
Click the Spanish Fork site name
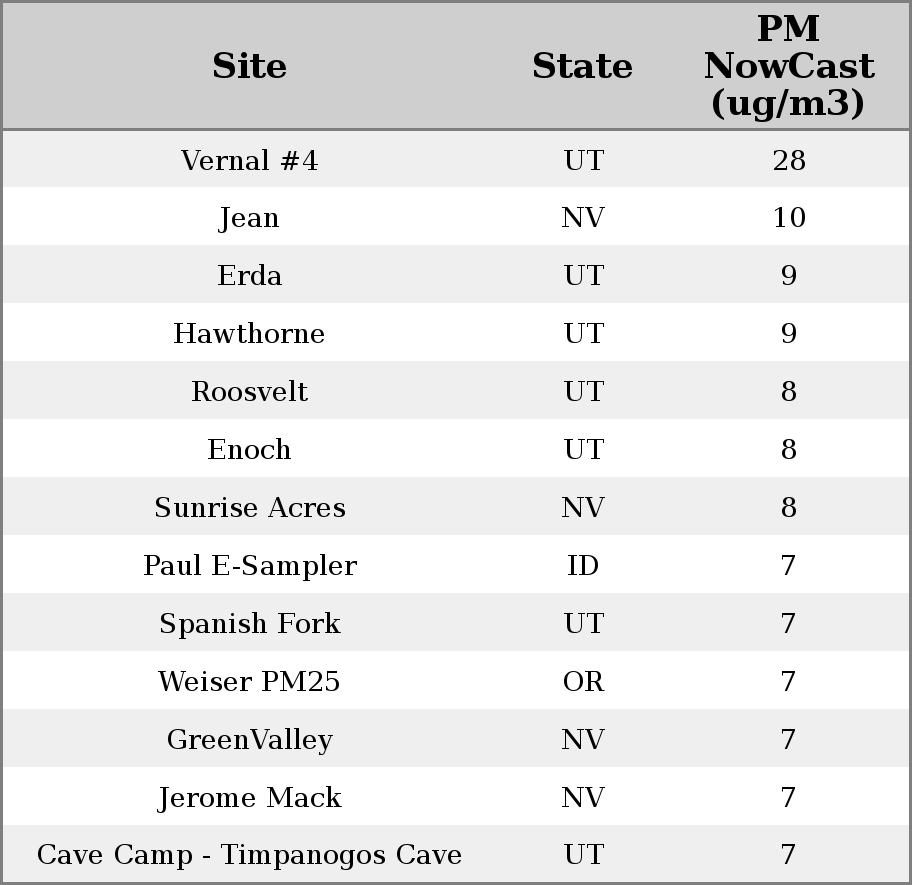[249, 624]
